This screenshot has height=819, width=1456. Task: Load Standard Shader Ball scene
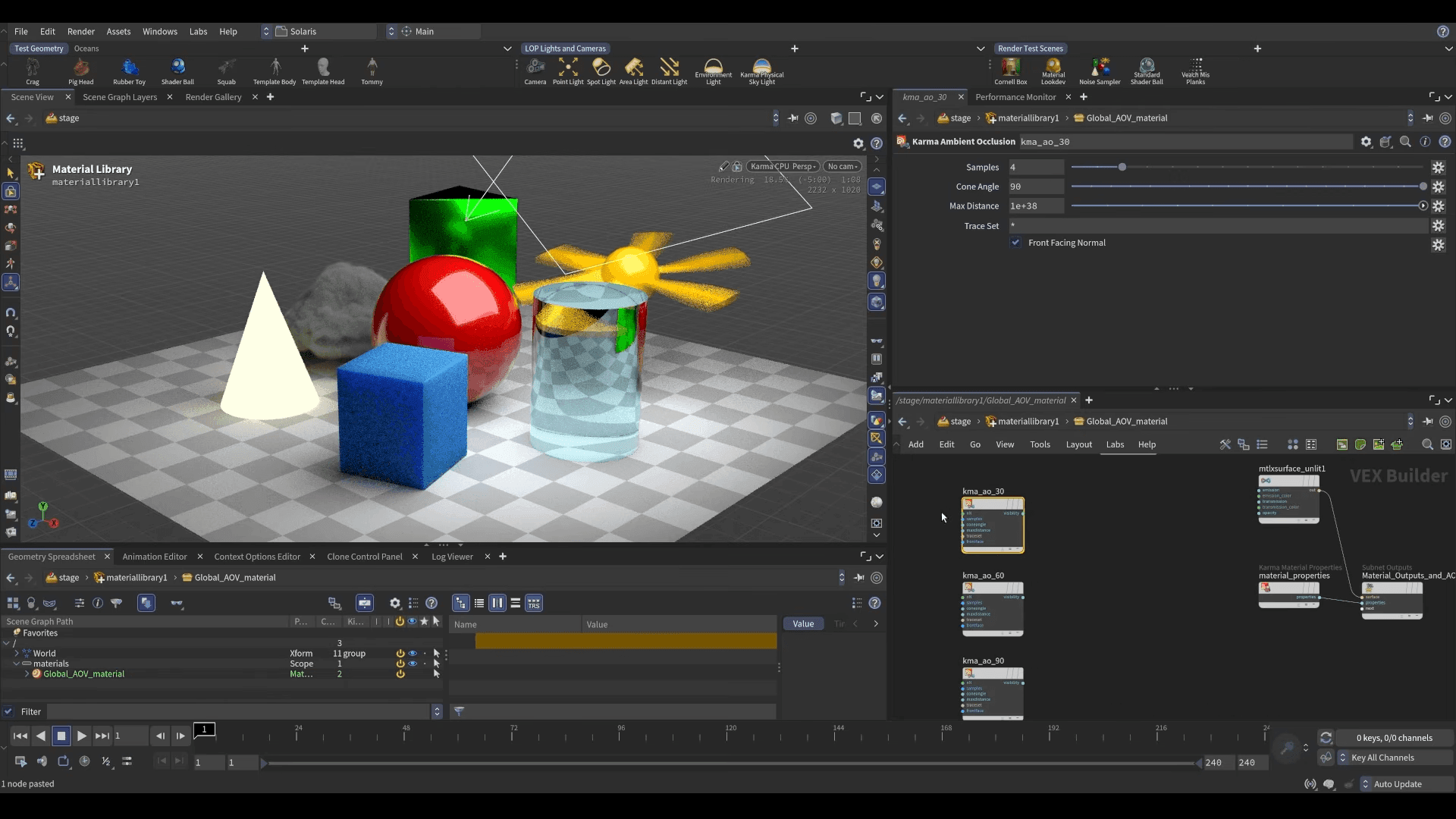tap(1147, 71)
